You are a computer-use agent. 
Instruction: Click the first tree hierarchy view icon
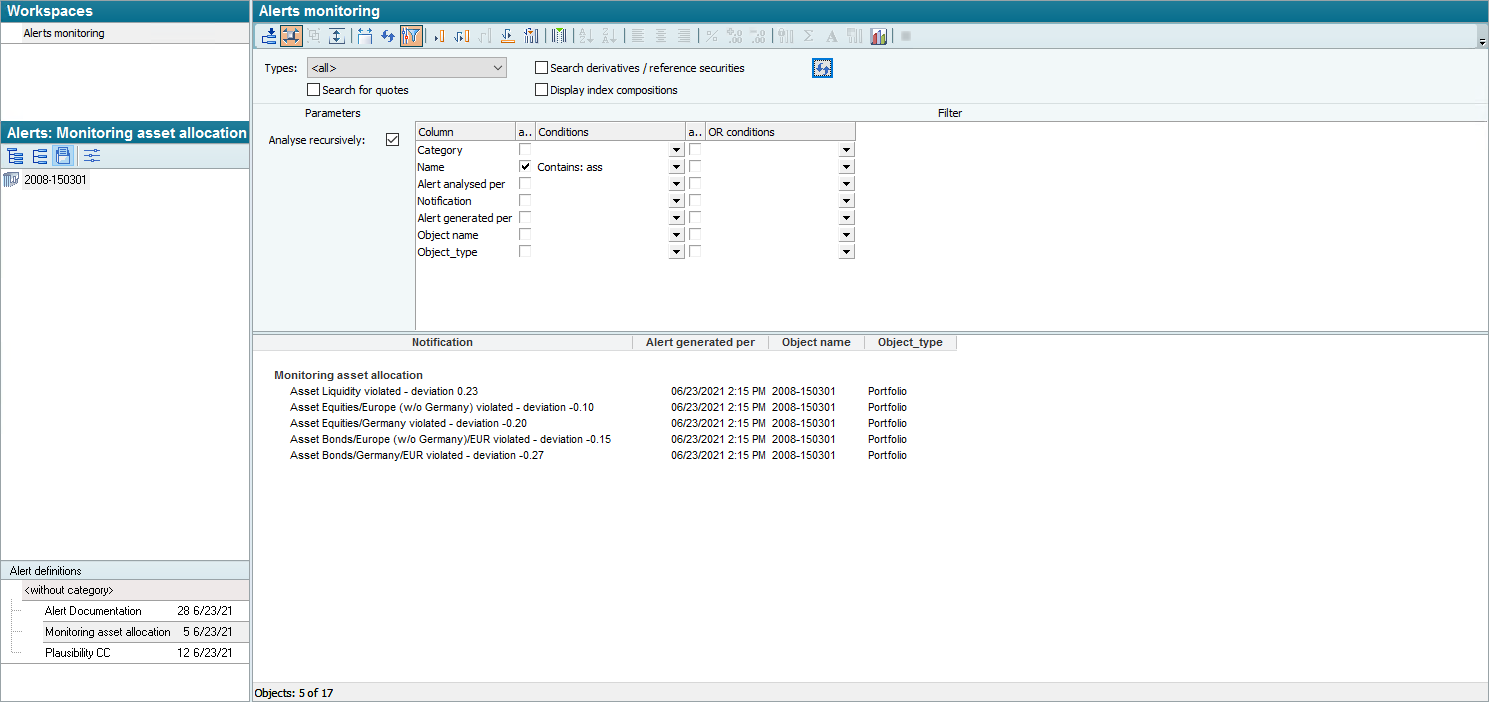pos(15,156)
